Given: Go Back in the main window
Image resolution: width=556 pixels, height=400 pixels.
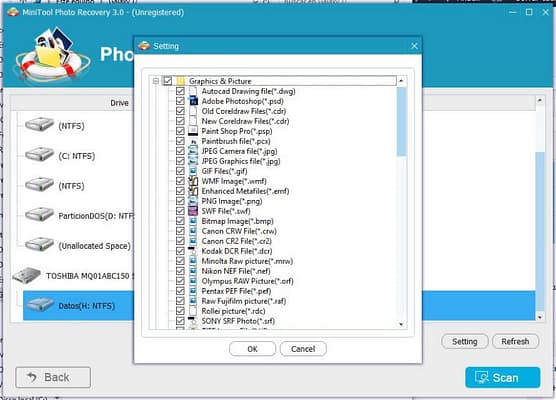Looking at the screenshot, I should pos(53,377).
